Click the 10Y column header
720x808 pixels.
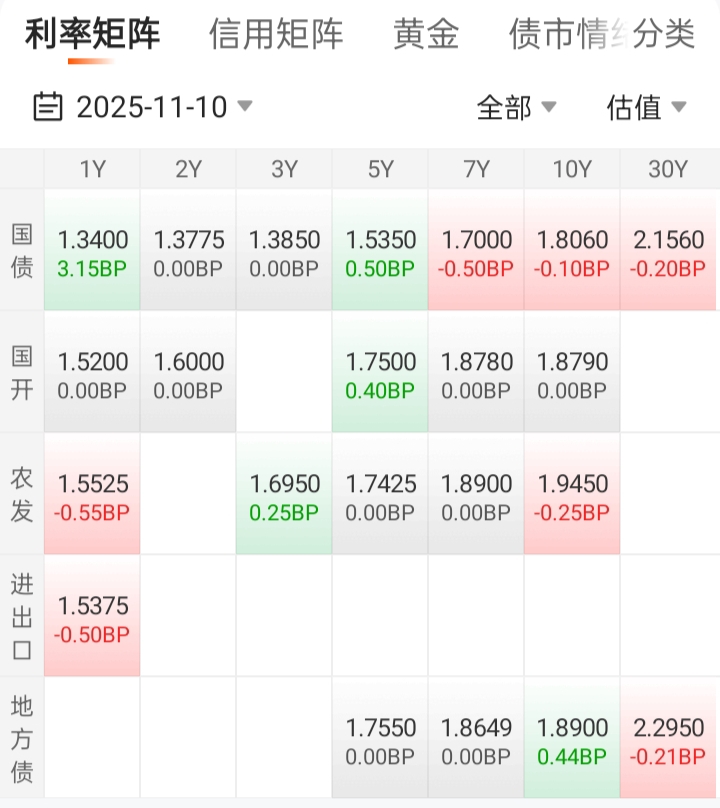coord(572,169)
